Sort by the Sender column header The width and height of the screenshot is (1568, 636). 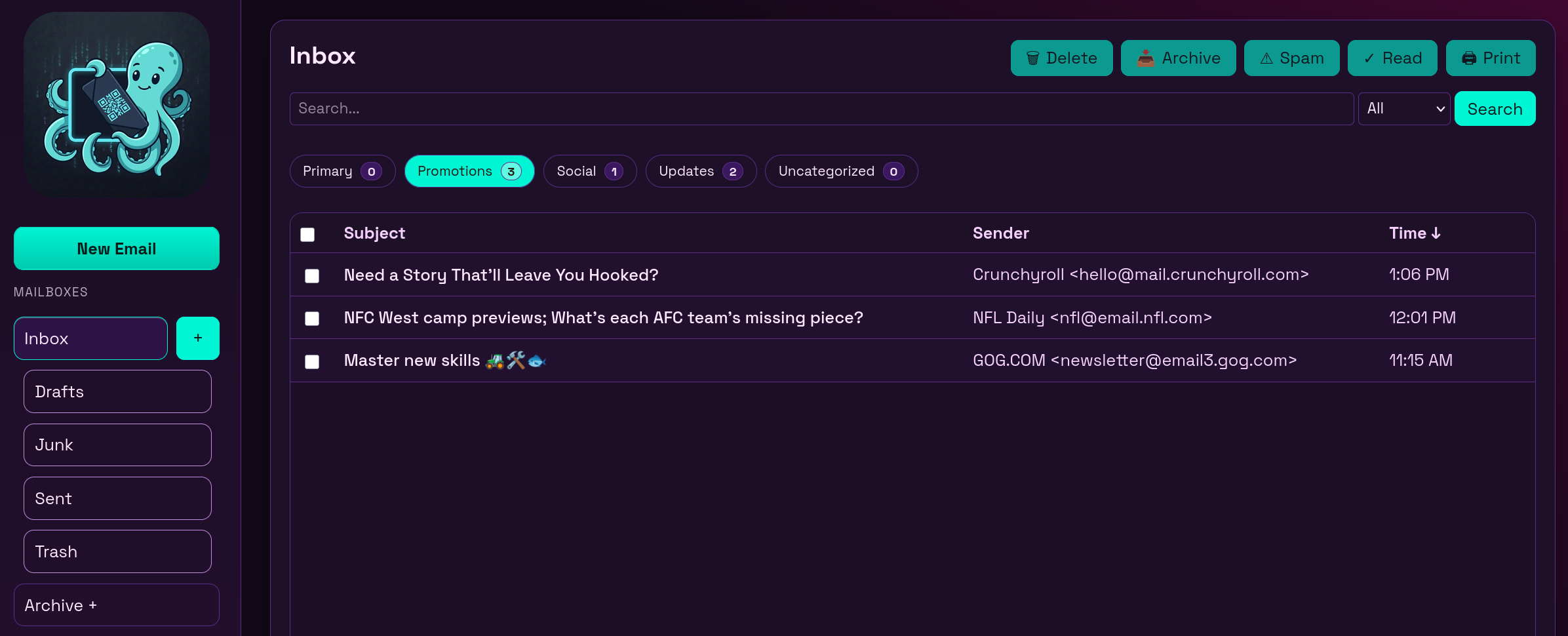click(1000, 233)
